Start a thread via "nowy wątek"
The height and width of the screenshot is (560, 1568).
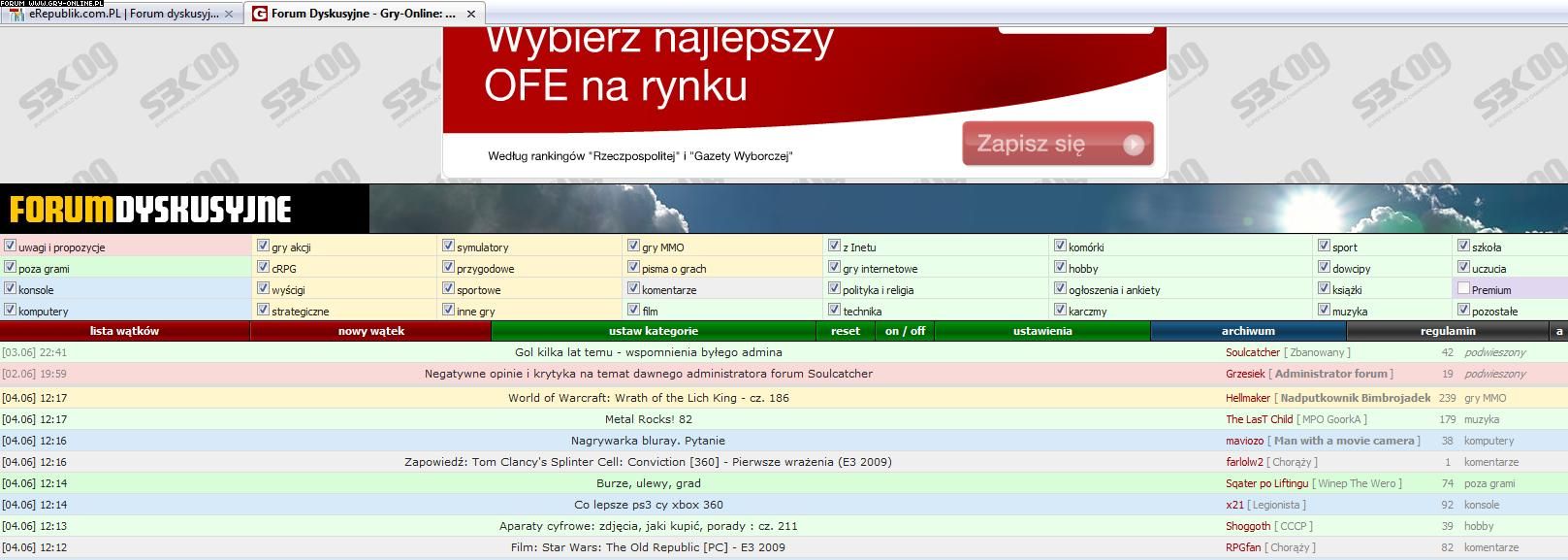(x=370, y=331)
